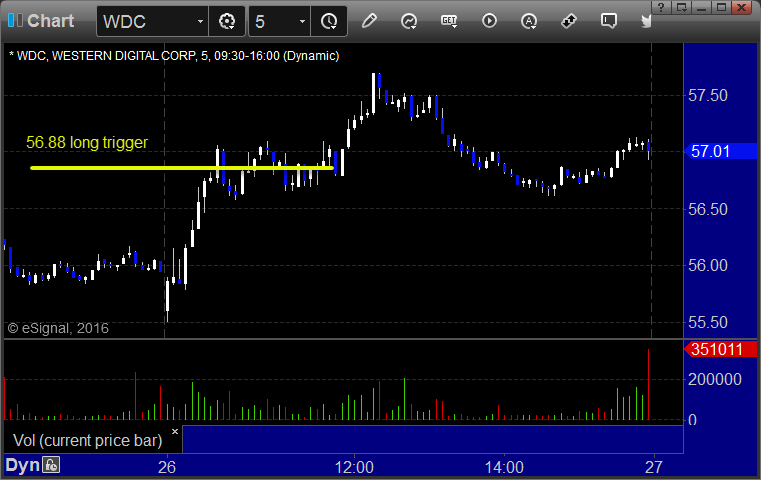The height and width of the screenshot is (480, 761).
Task: Select the 56.88 long trigger text
Action: coord(87,142)
